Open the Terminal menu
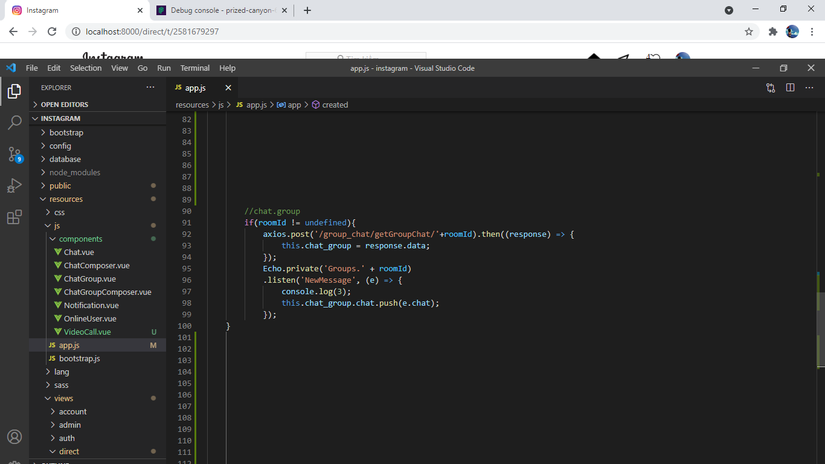825x464 pixels. point(195,68)
